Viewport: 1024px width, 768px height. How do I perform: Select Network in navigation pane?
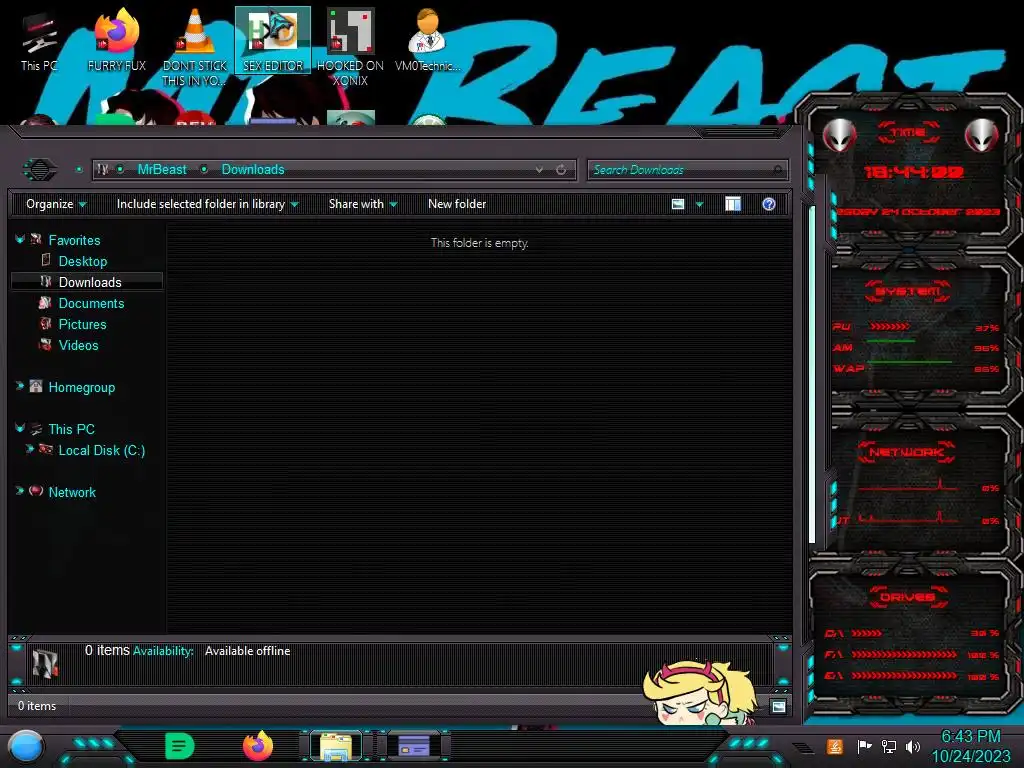pyautogui.click(x=72, y=492)
